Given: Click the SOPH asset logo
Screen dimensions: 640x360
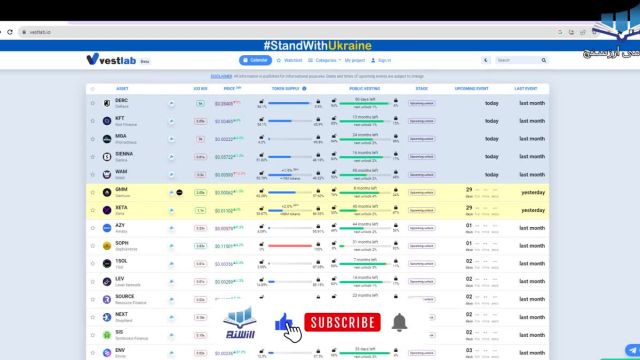Looking at the screenshot, I should pos(107,246).
